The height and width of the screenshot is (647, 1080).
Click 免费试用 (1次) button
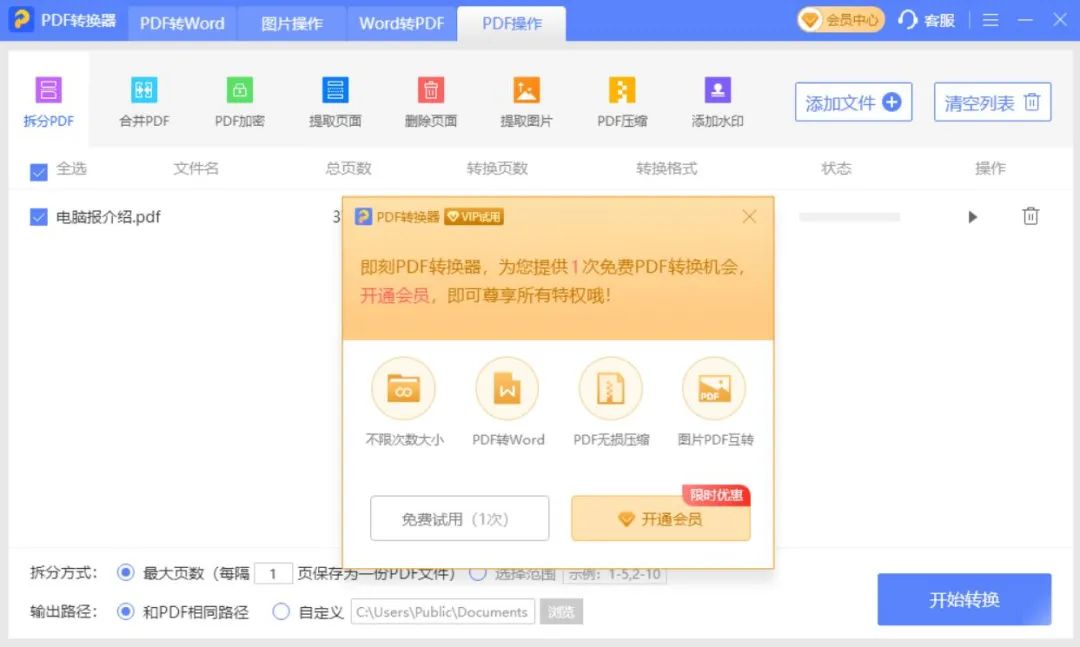(x=459, y=518)
